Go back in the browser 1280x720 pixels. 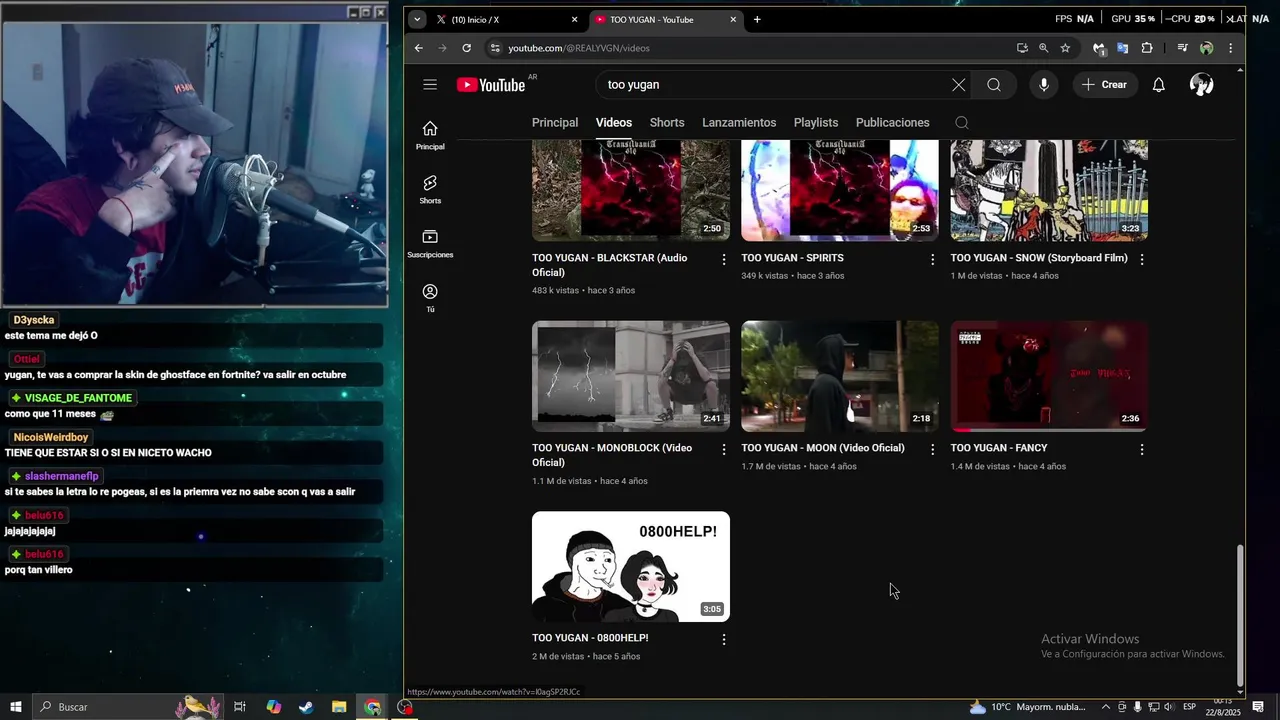pos(419,48)
